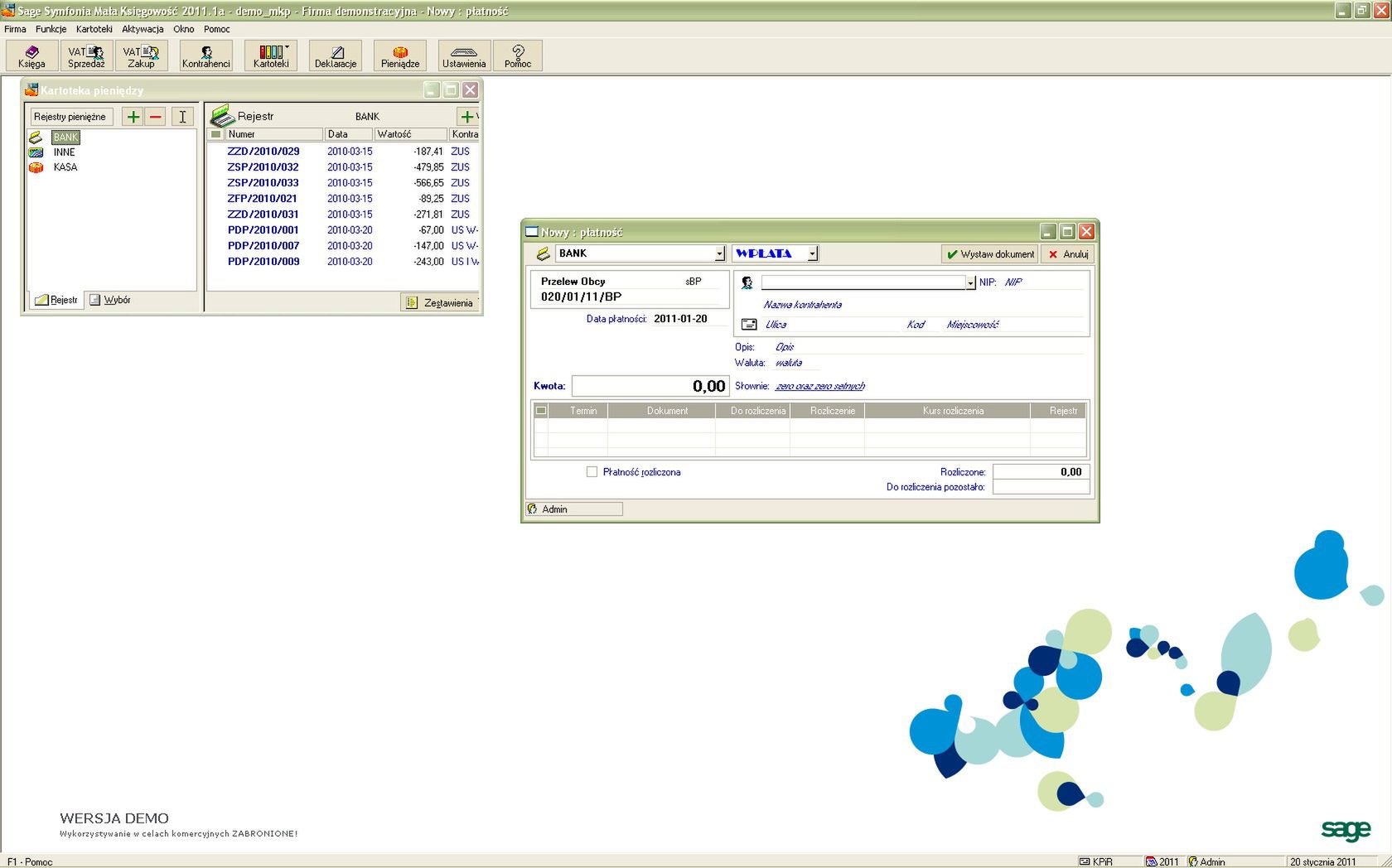1392x868 pixels.
Task: Remove register with the red minus button
Action: [x=155, y=117]
